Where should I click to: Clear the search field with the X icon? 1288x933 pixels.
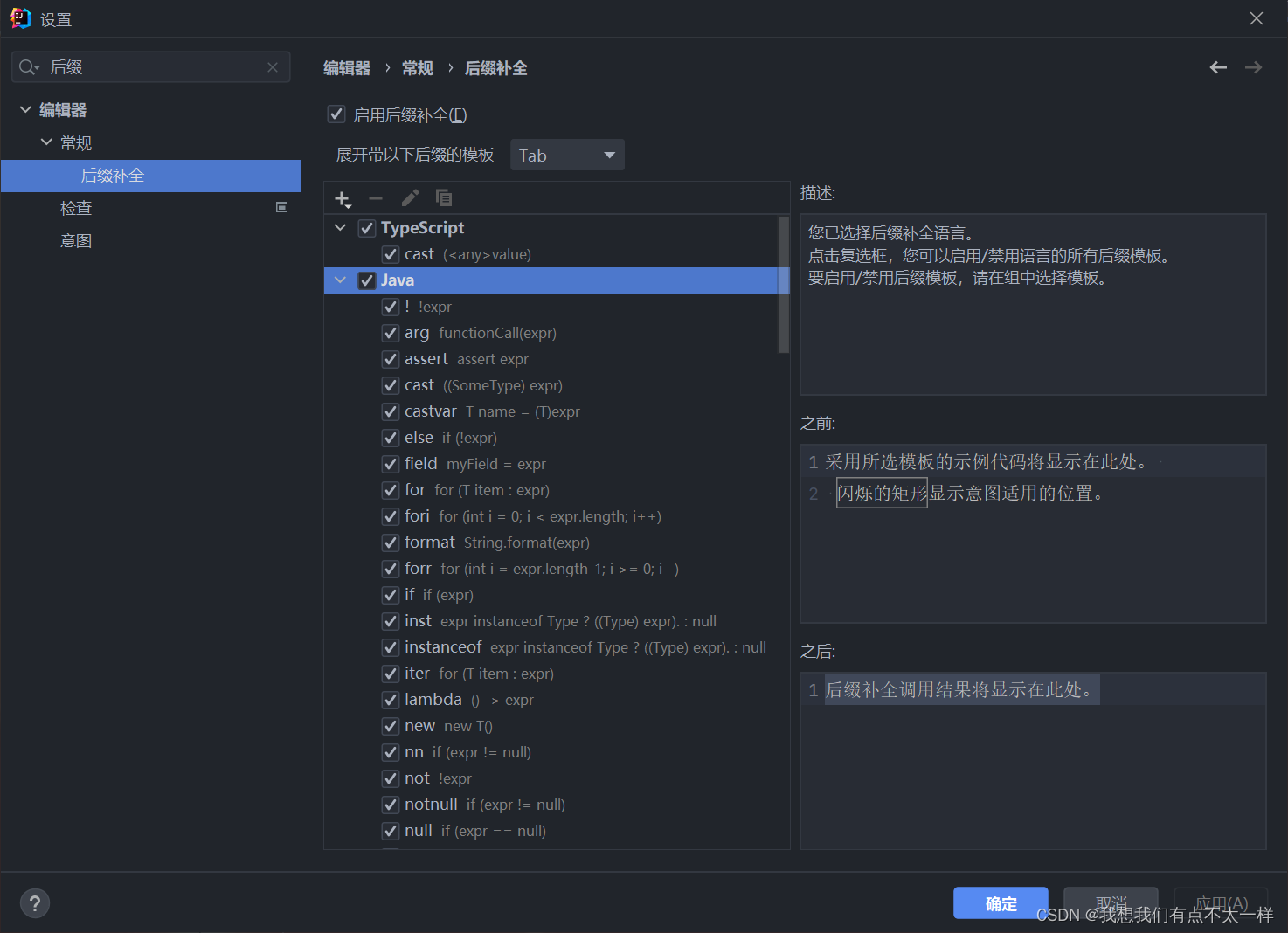coord(272,66)
